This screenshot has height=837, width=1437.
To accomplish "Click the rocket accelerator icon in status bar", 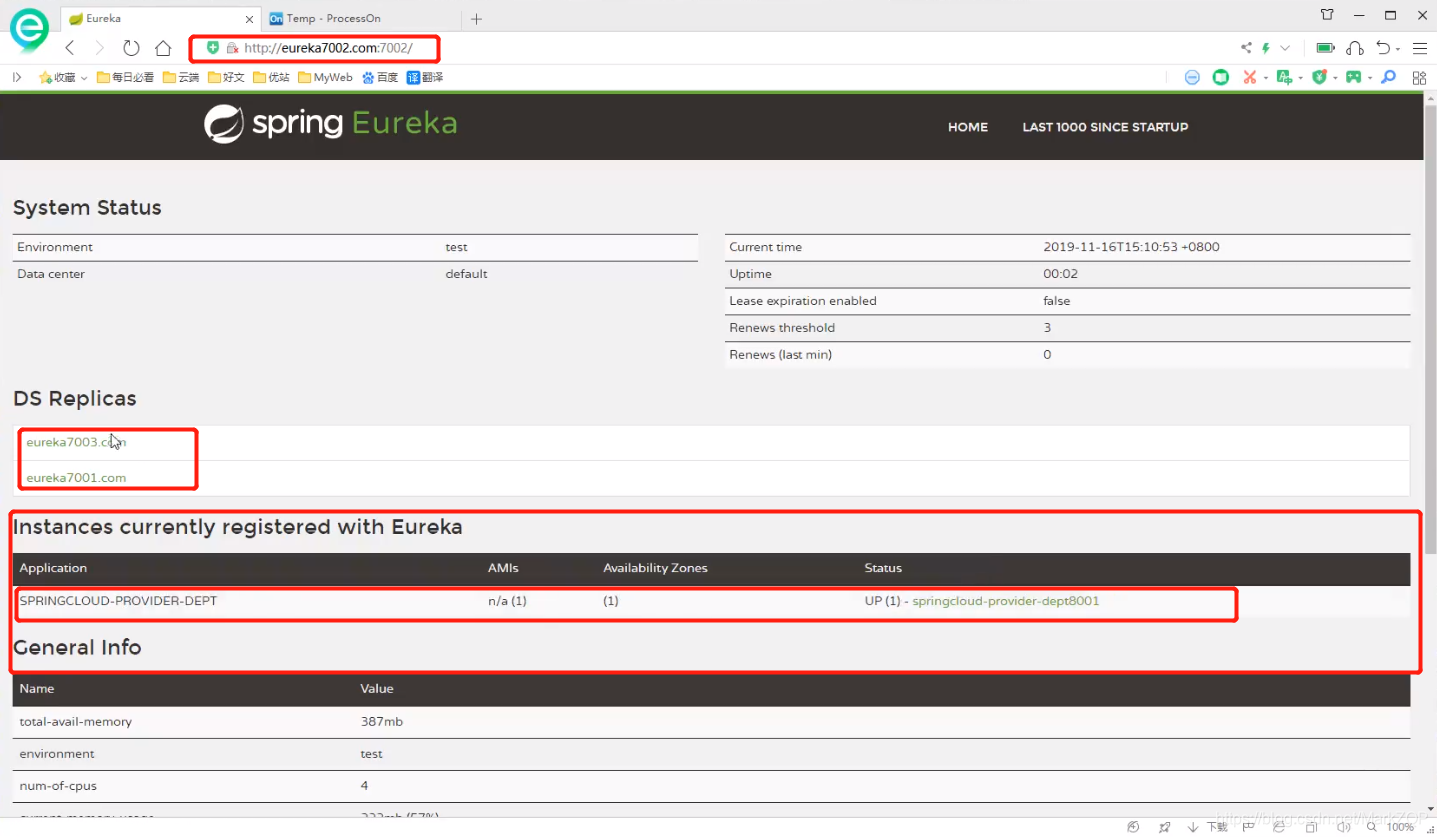I will coord(1165,827).
